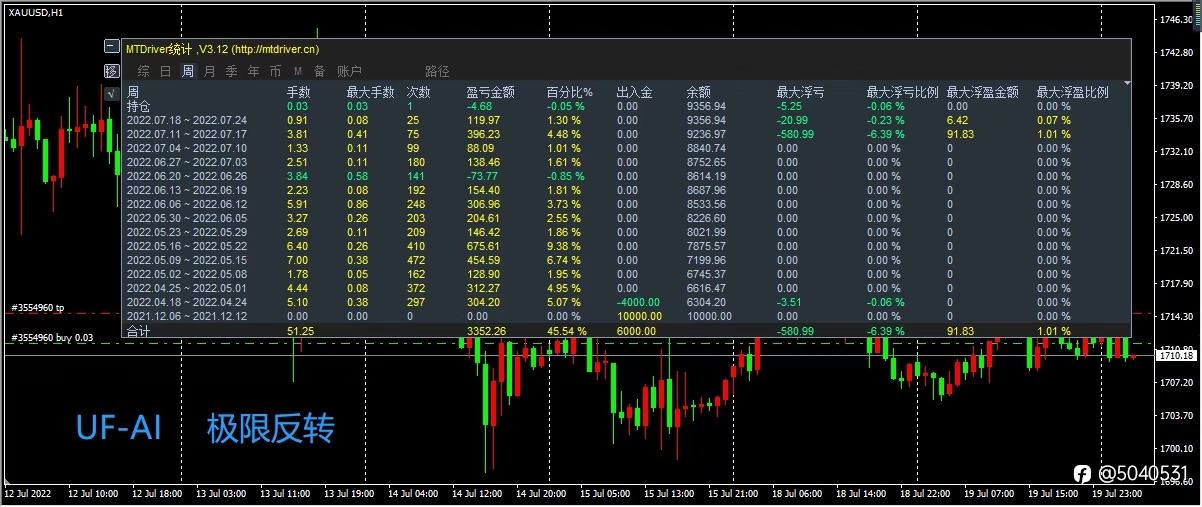Click the 百分比% column header

click(570, 92)
